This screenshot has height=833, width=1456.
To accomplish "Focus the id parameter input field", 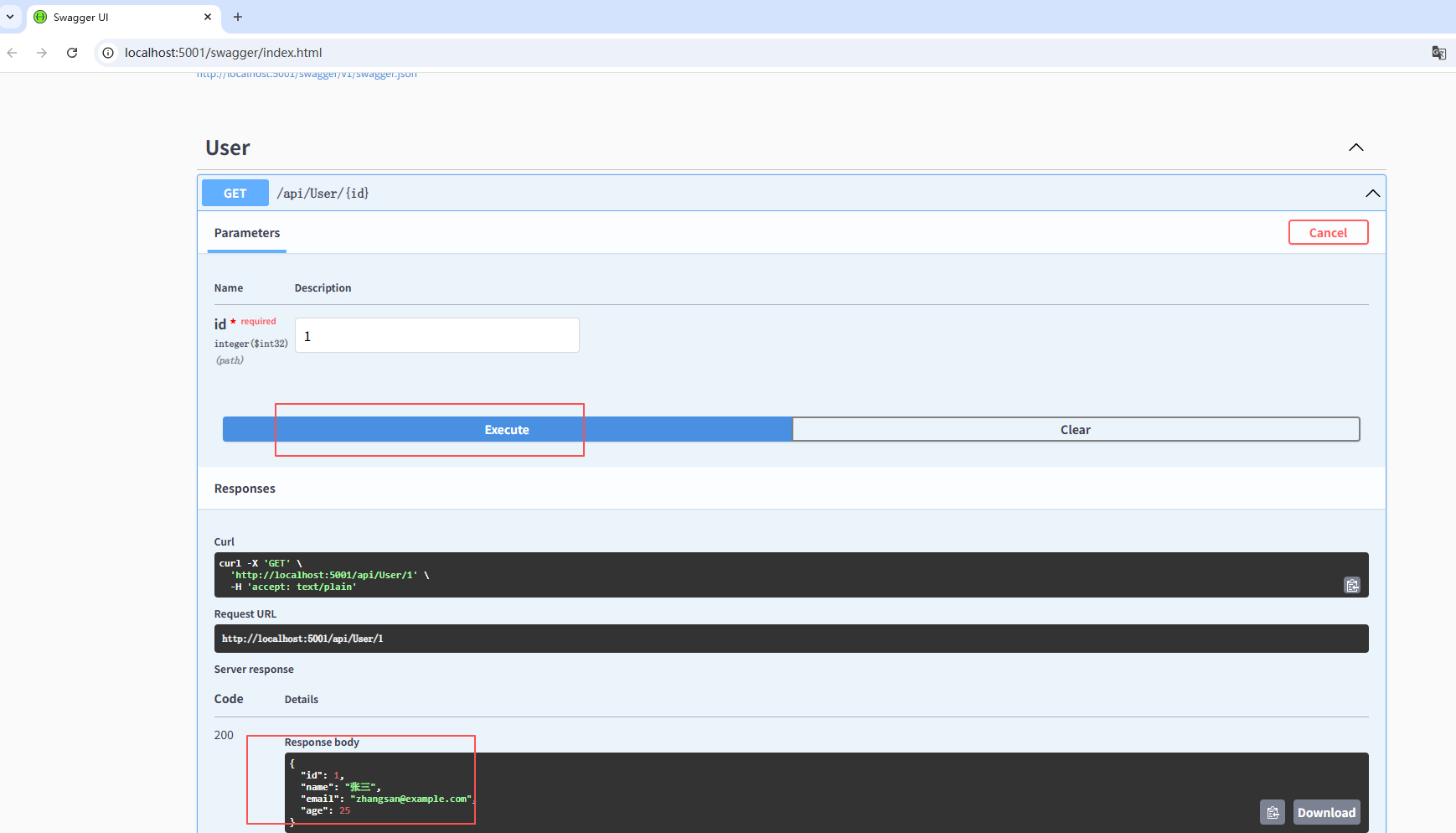I will point(436,336).
